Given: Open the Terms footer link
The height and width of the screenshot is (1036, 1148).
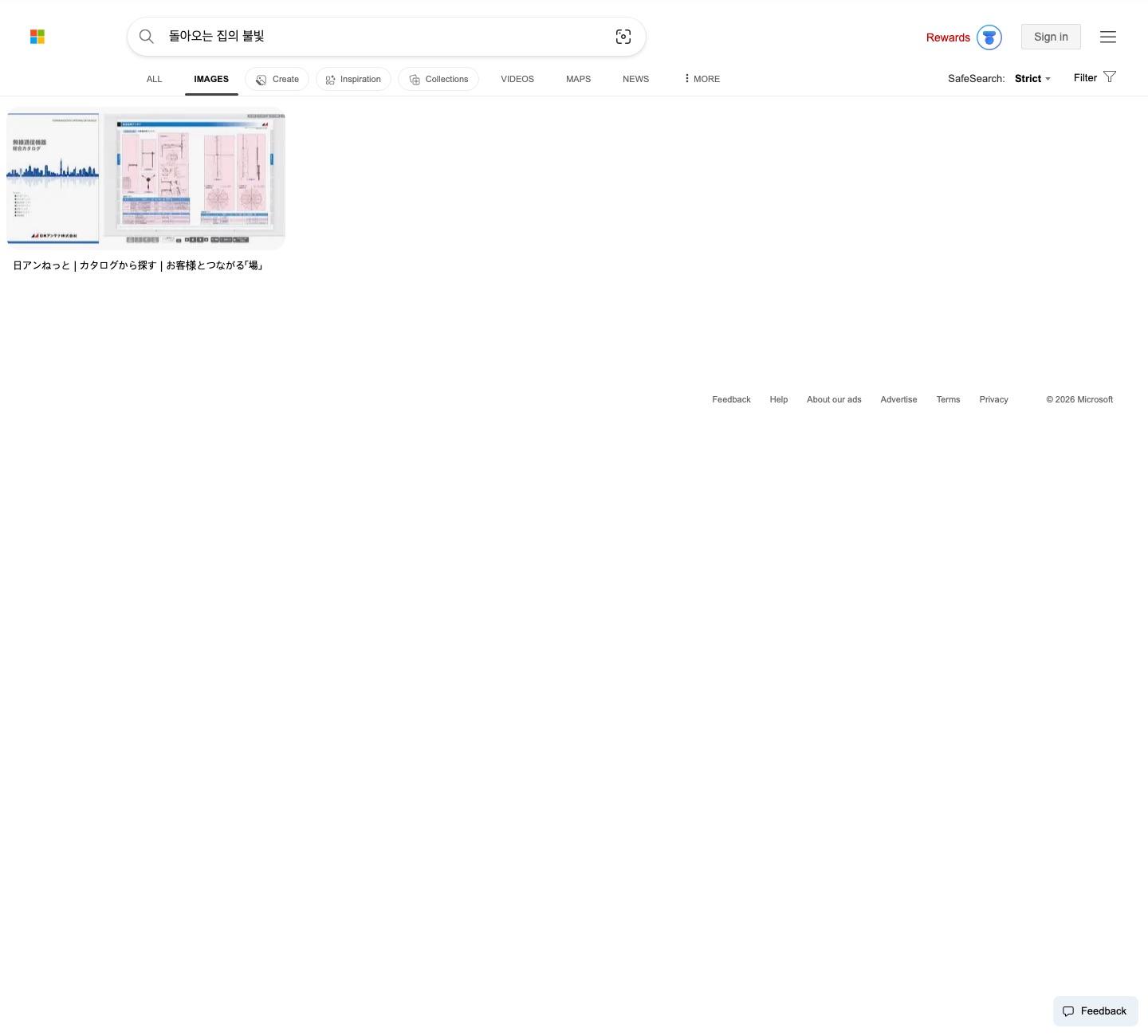Looking at the screenshot, I should pyautogui.click(x=948, y=400).
